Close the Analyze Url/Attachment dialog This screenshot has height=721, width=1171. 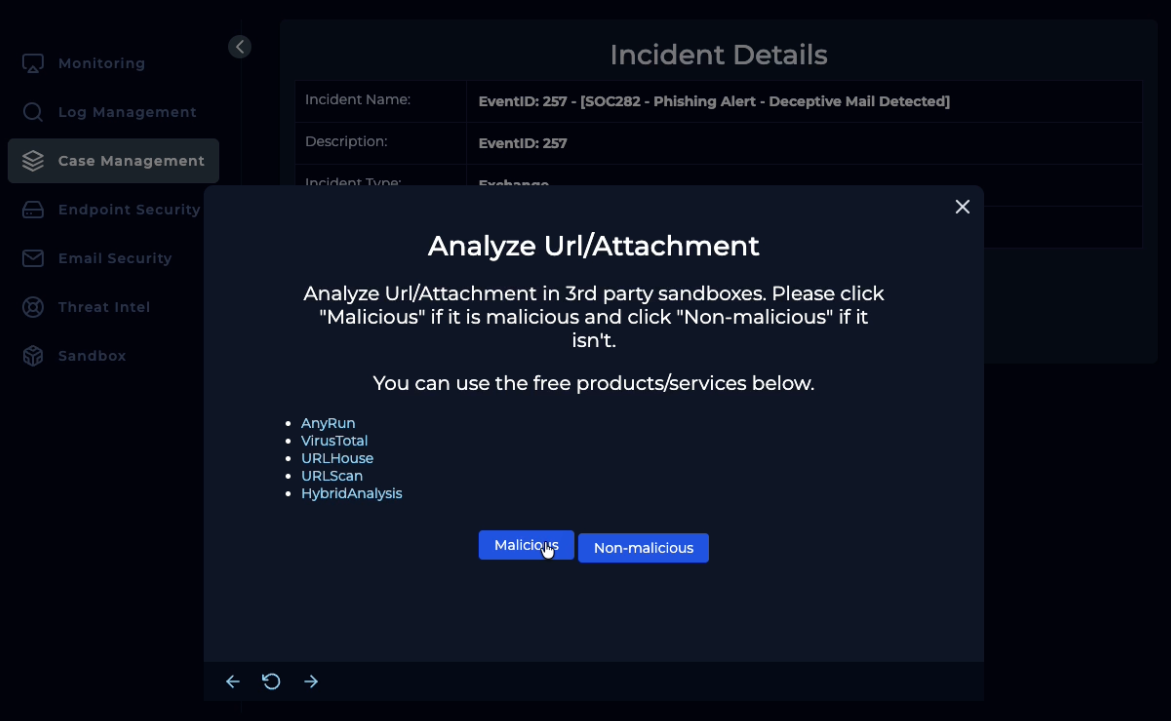962,207
